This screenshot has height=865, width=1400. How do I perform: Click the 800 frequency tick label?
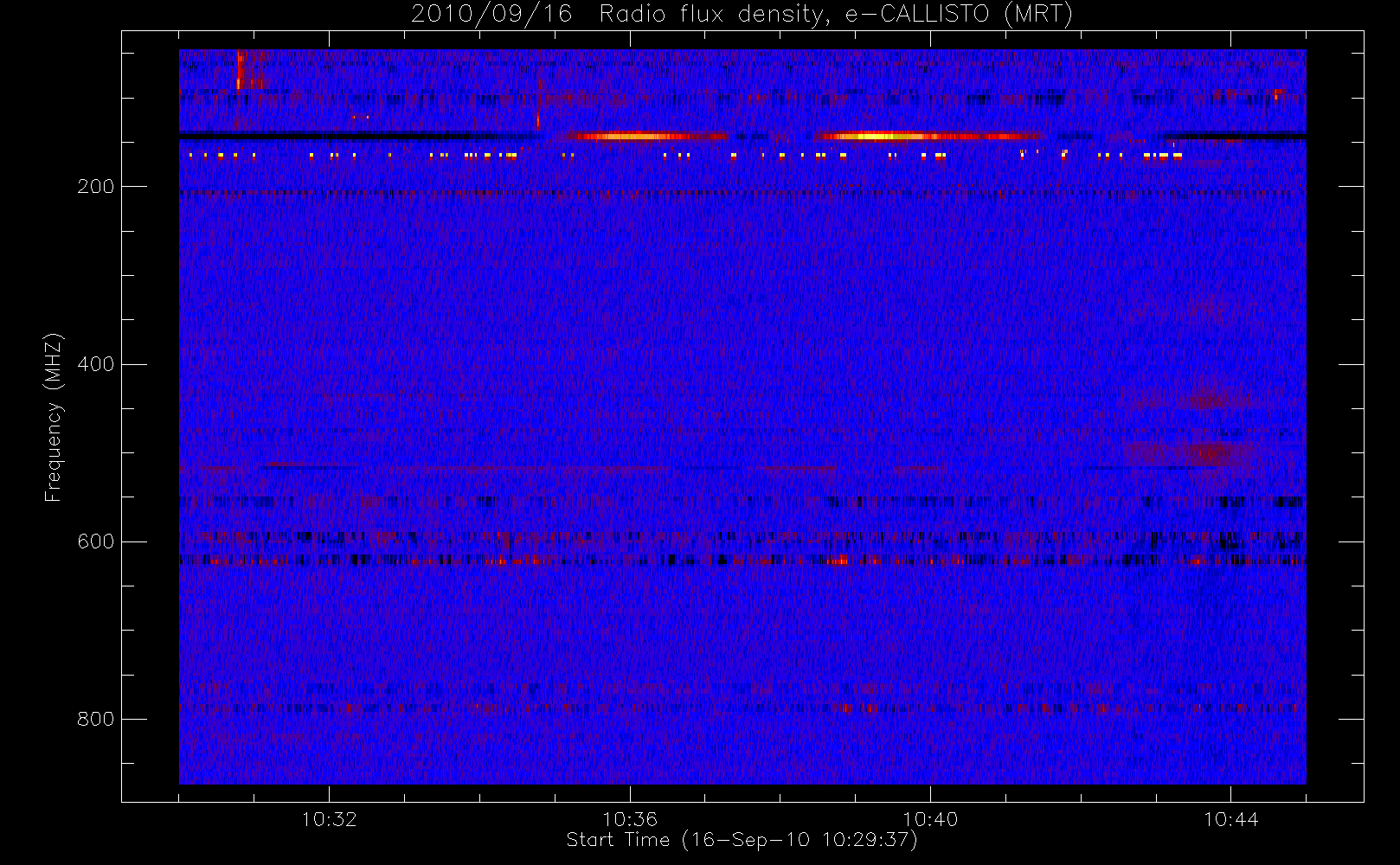tap(95, 719)
